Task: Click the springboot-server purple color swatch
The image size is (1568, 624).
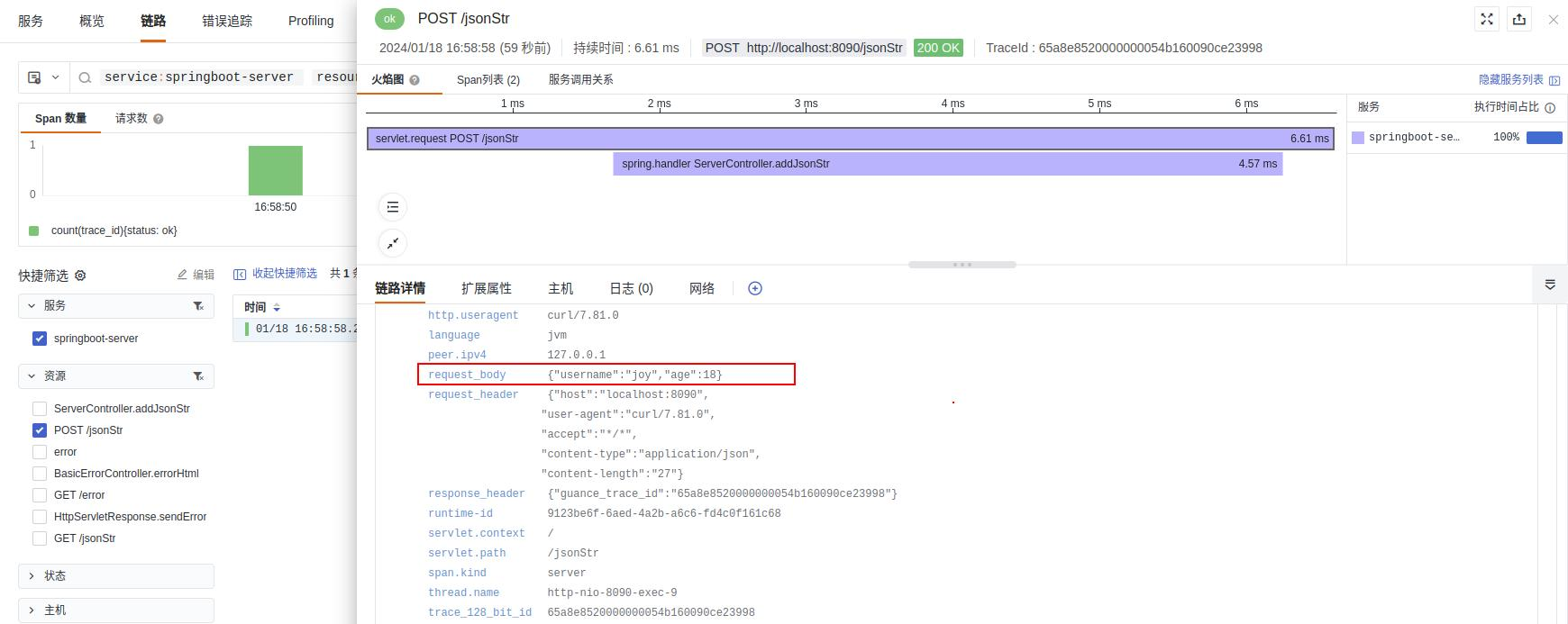Action: pos(1358,138)
